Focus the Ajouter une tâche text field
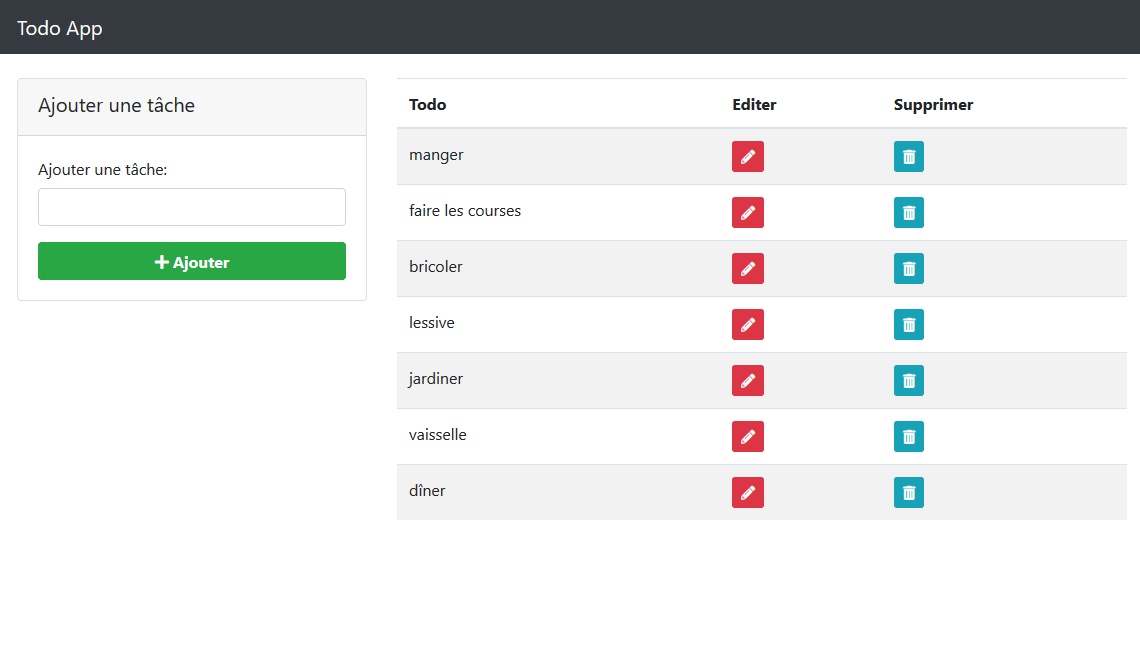1140x652 pixels. 192,207
